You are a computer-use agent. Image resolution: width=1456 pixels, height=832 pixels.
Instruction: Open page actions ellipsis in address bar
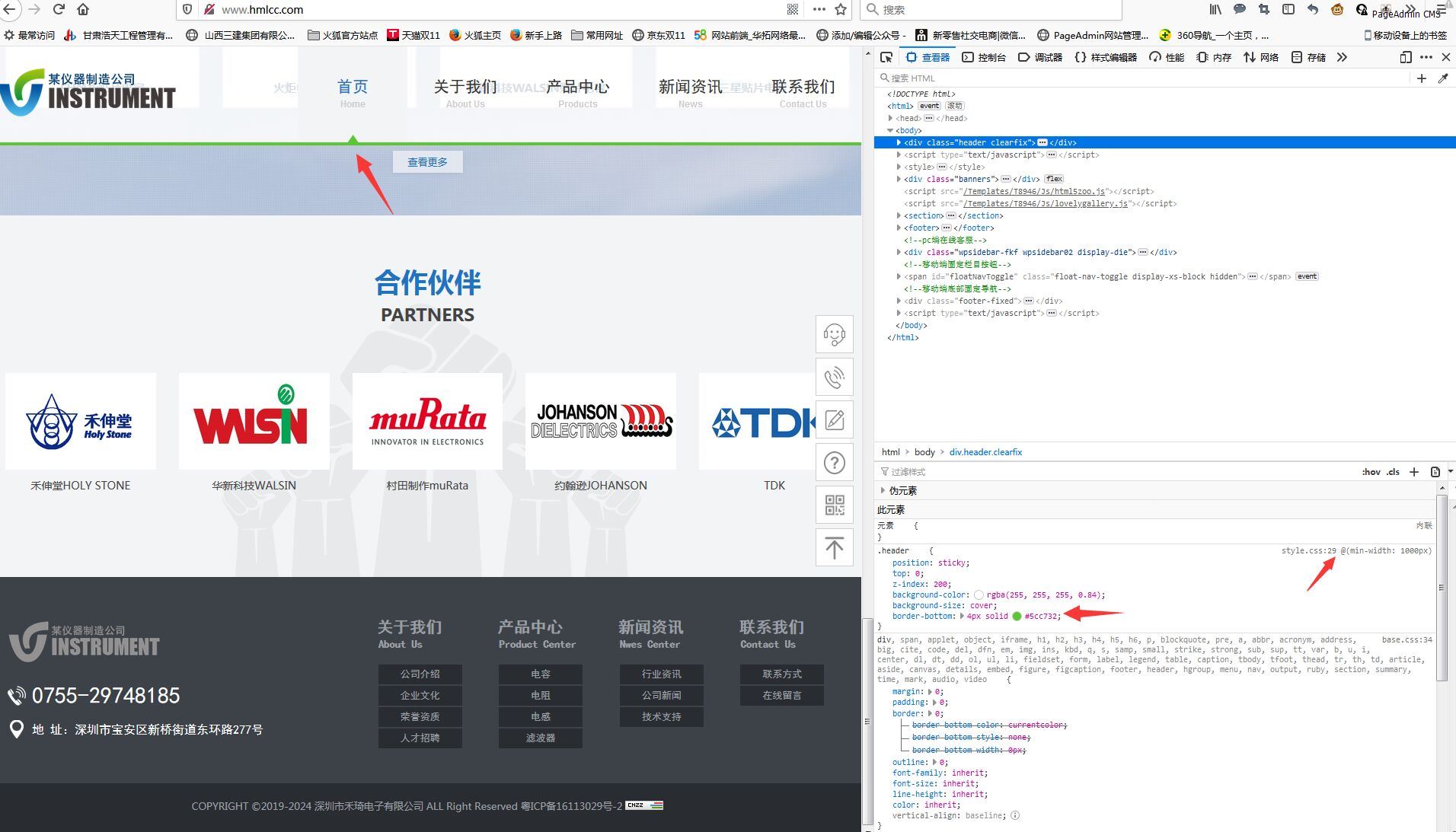[x=819, y=9]
